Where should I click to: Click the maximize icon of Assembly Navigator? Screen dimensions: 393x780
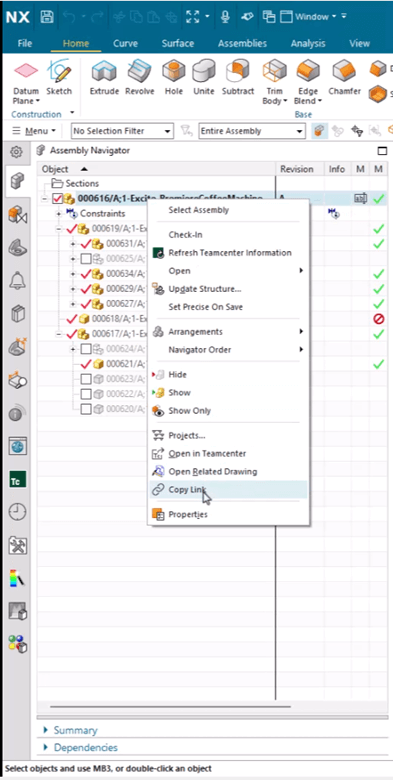[x=382, y=151]
